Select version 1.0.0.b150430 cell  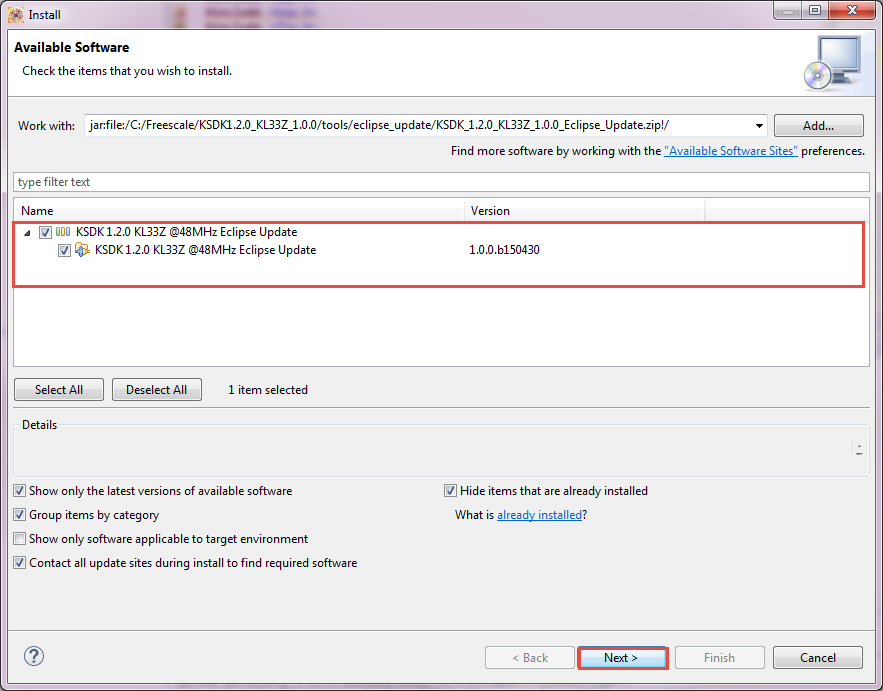tap(504, 250)
